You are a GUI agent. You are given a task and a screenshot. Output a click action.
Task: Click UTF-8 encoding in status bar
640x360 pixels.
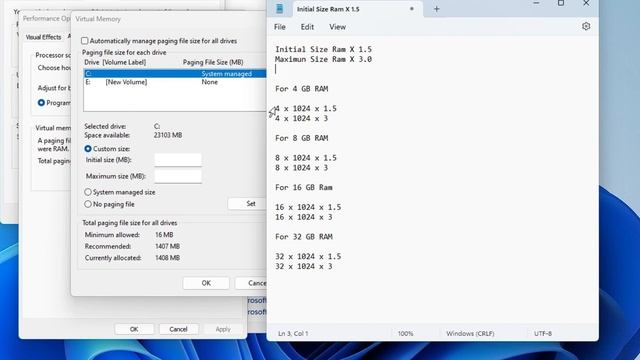coord(543,333)
